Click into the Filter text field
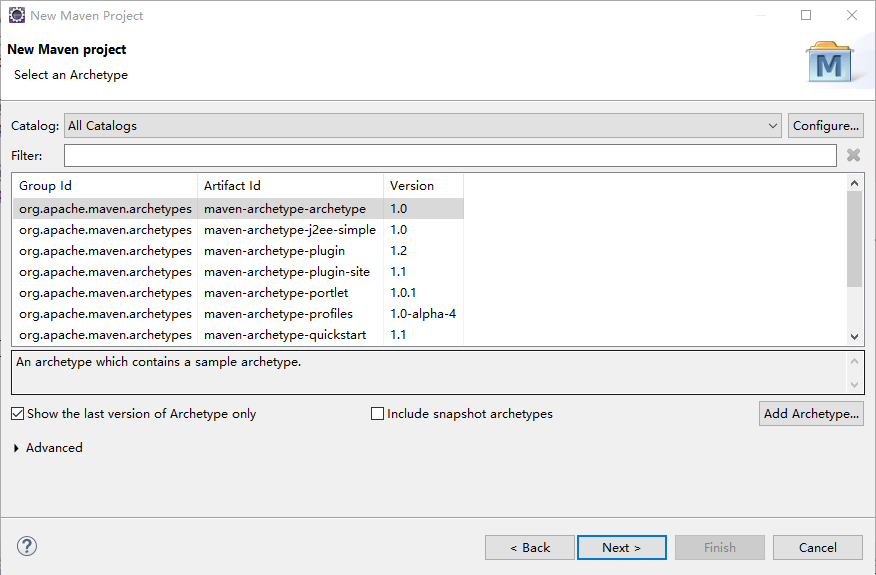 click(x=450, y=155)
